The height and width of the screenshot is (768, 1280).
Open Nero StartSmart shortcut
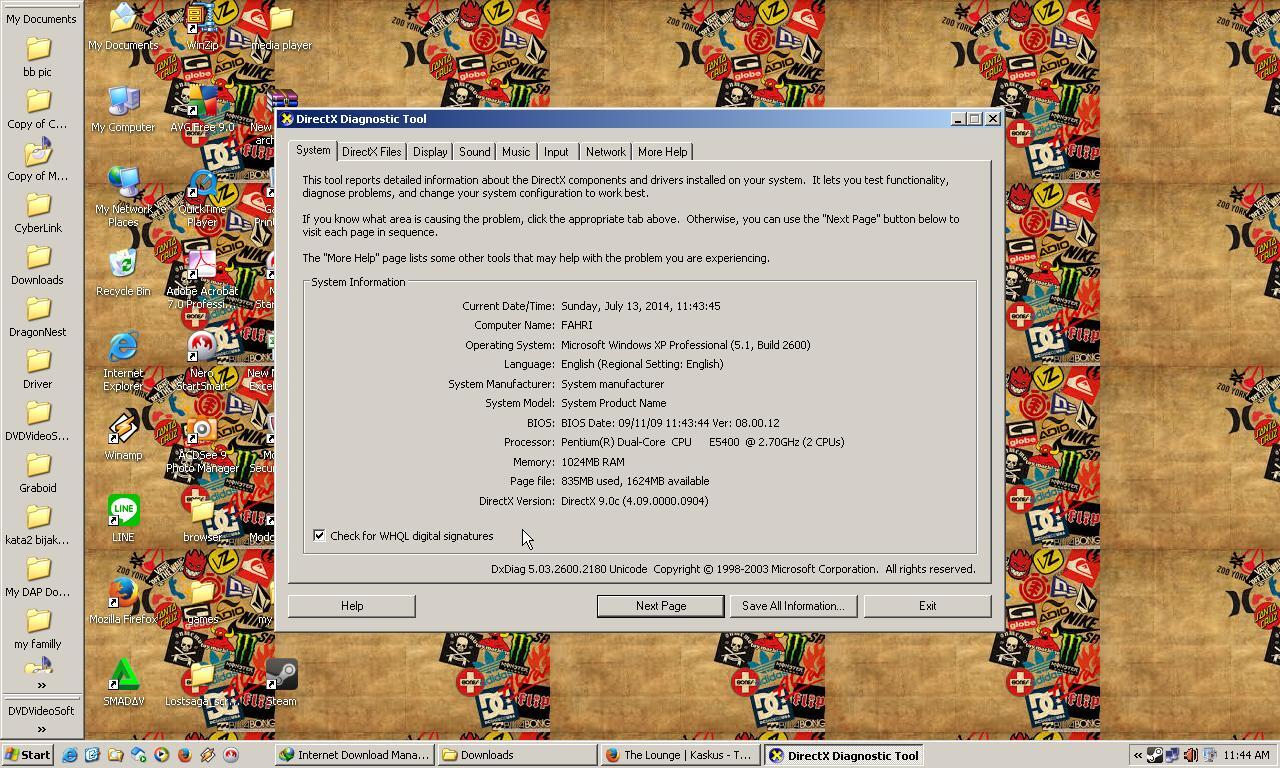(202, 360)
